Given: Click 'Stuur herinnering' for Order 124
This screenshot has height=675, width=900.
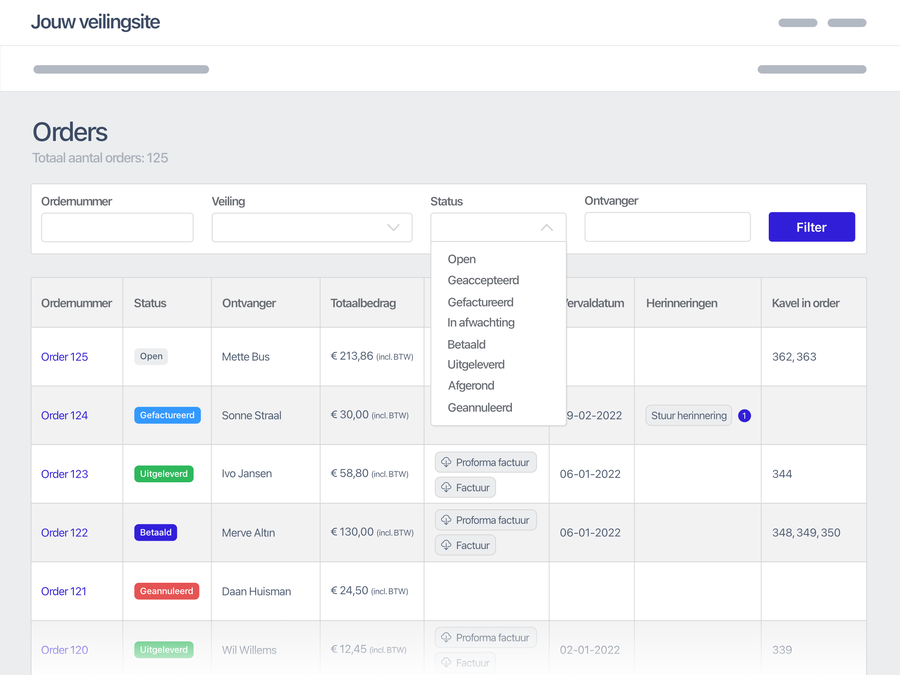Looking at the screenshot, I should click(689, 416).
